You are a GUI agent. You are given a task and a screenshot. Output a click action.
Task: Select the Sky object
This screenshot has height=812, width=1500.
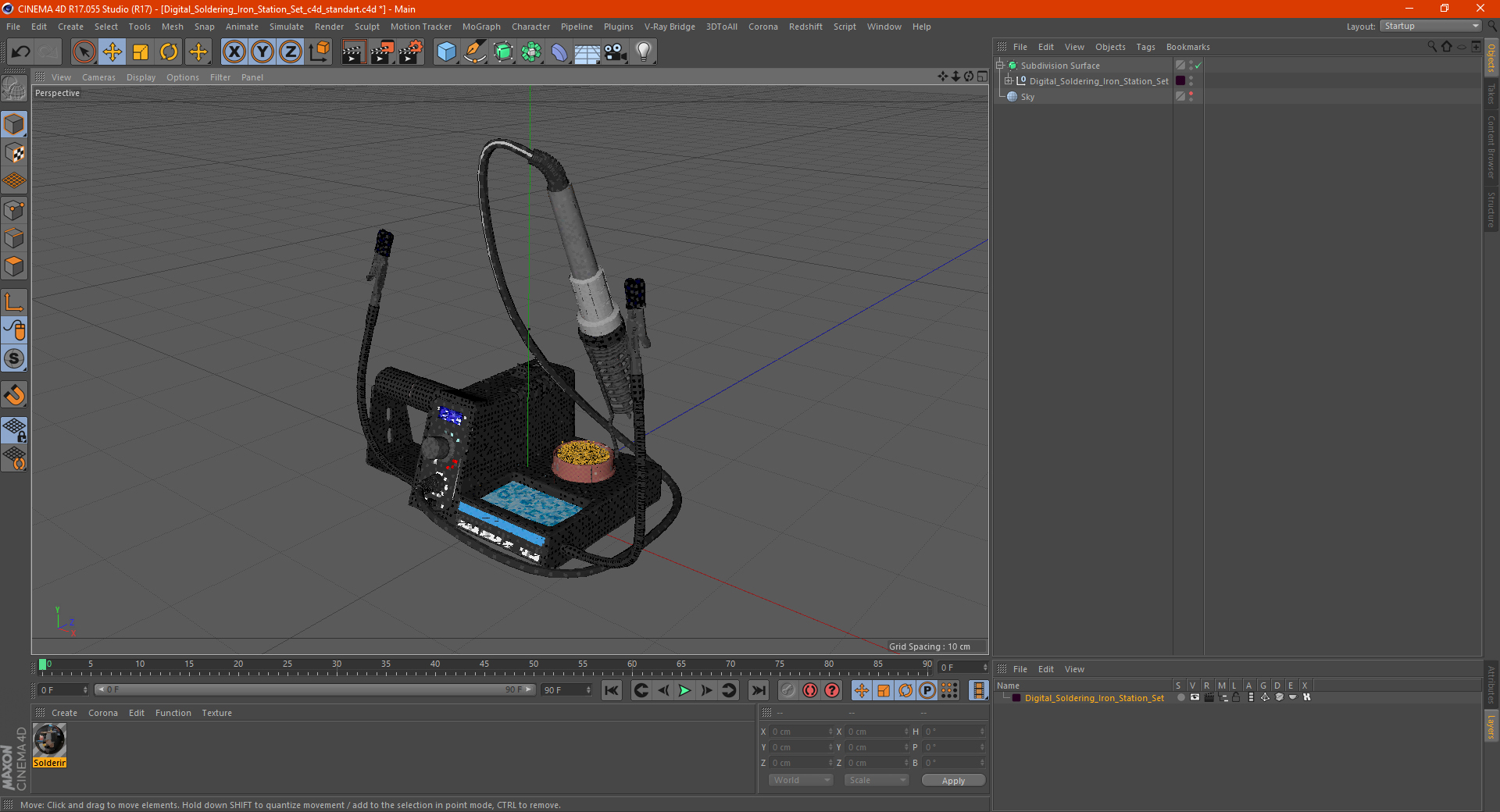1027,97
